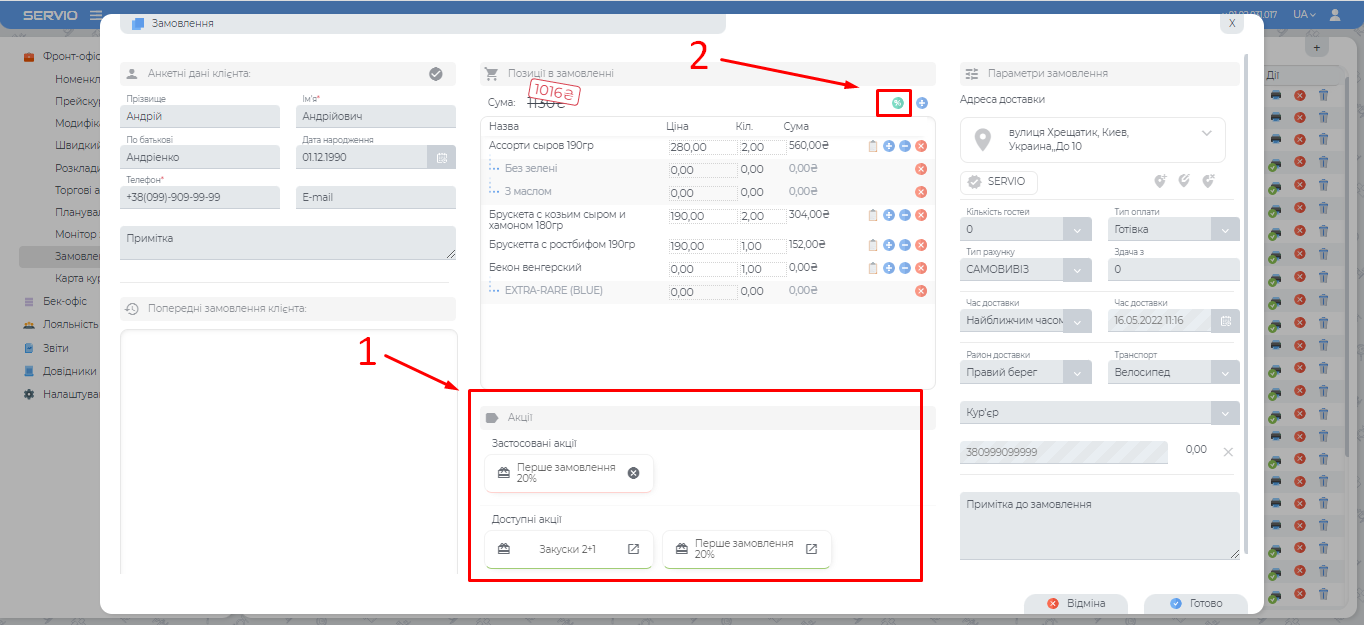Increase quantity of Брускета с козьим сыром
This screenshot has height=625, width=1364.
[x=888, y=215]
